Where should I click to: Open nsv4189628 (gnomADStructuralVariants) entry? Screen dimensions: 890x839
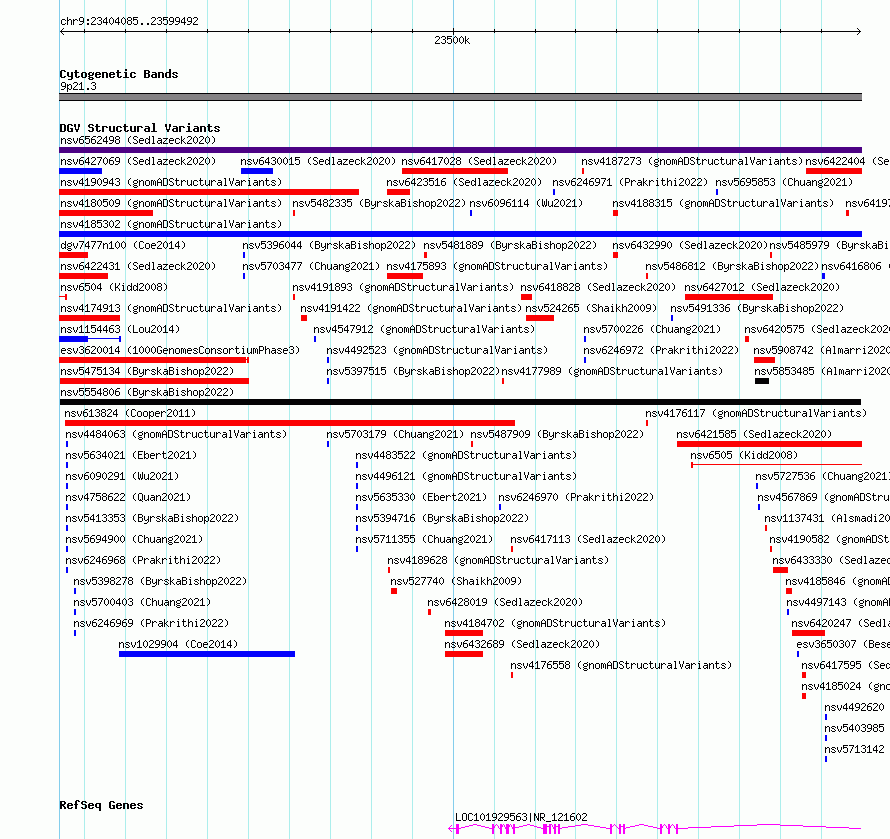point(498,560)
